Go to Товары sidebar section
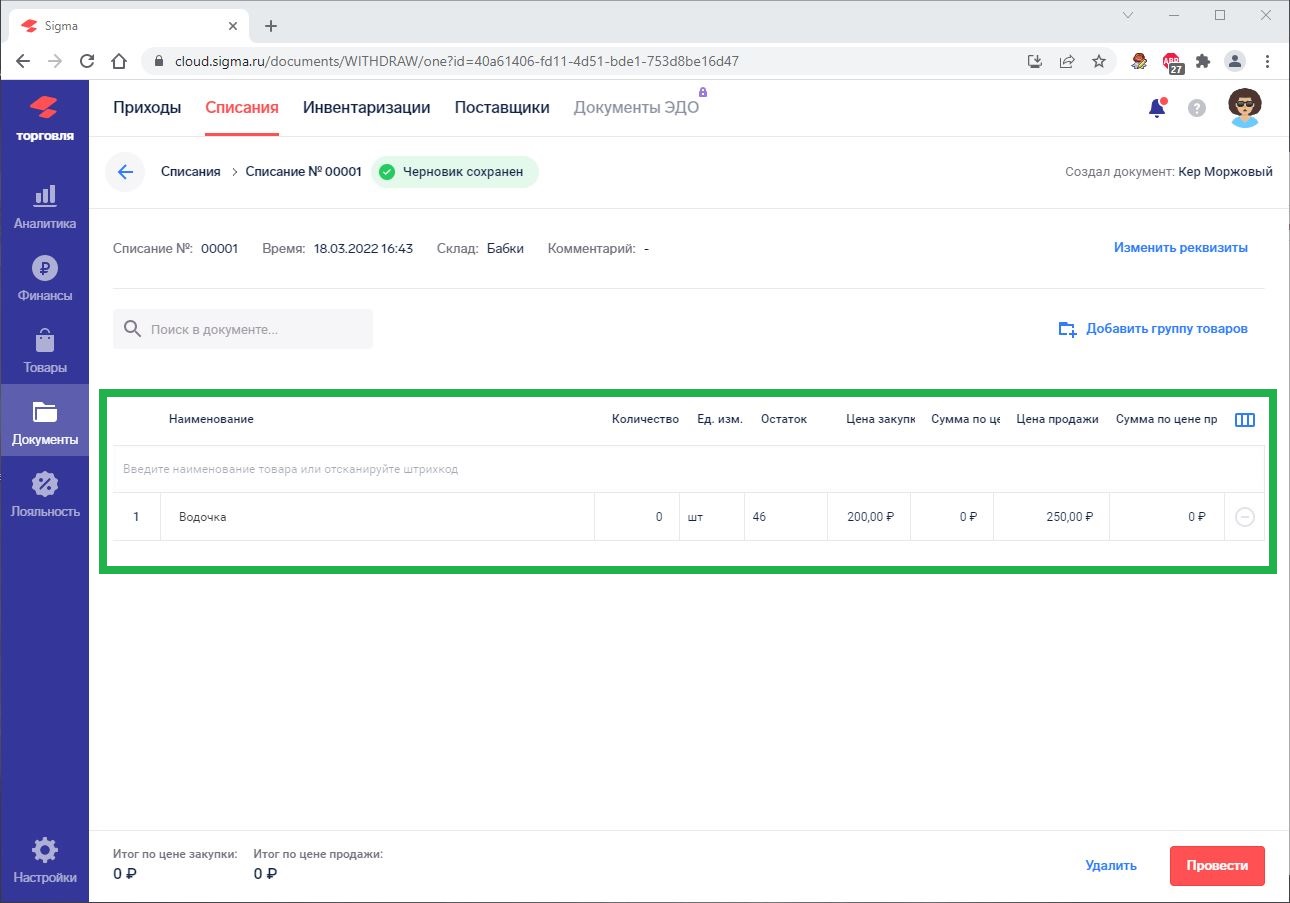Screen dimensions: 1290x903 44,351
